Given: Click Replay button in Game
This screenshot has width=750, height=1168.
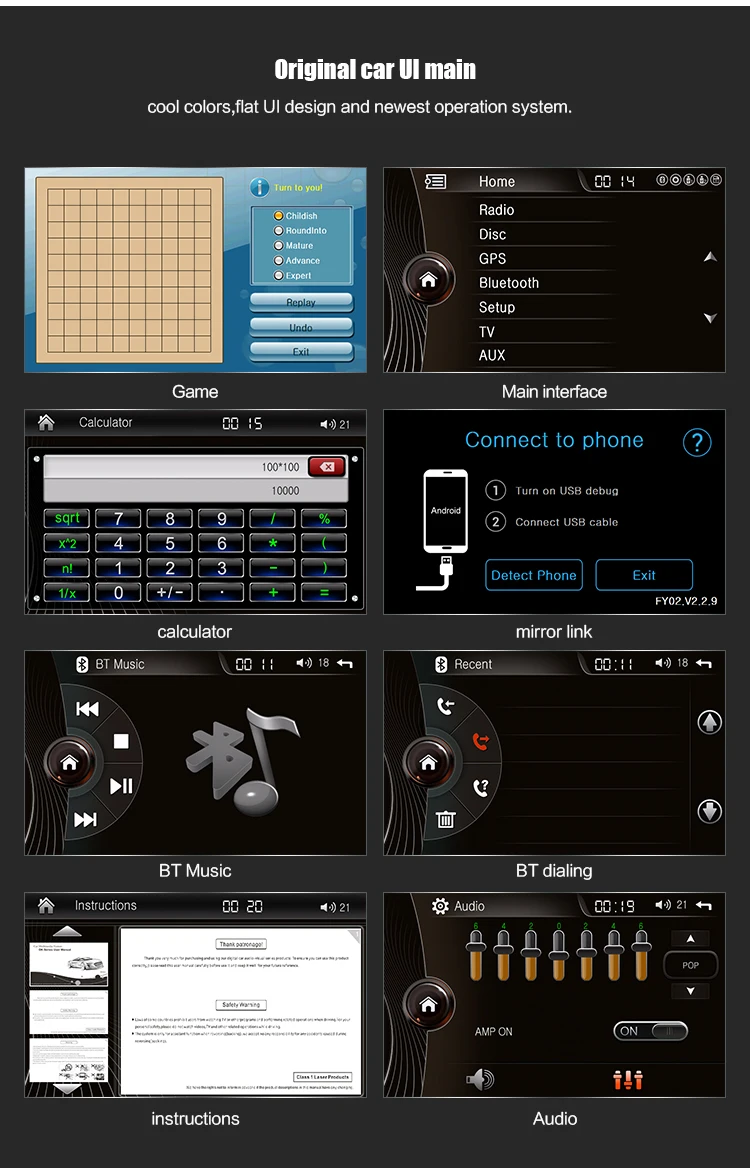Looking at the screenshot, I should click(301, 302).
